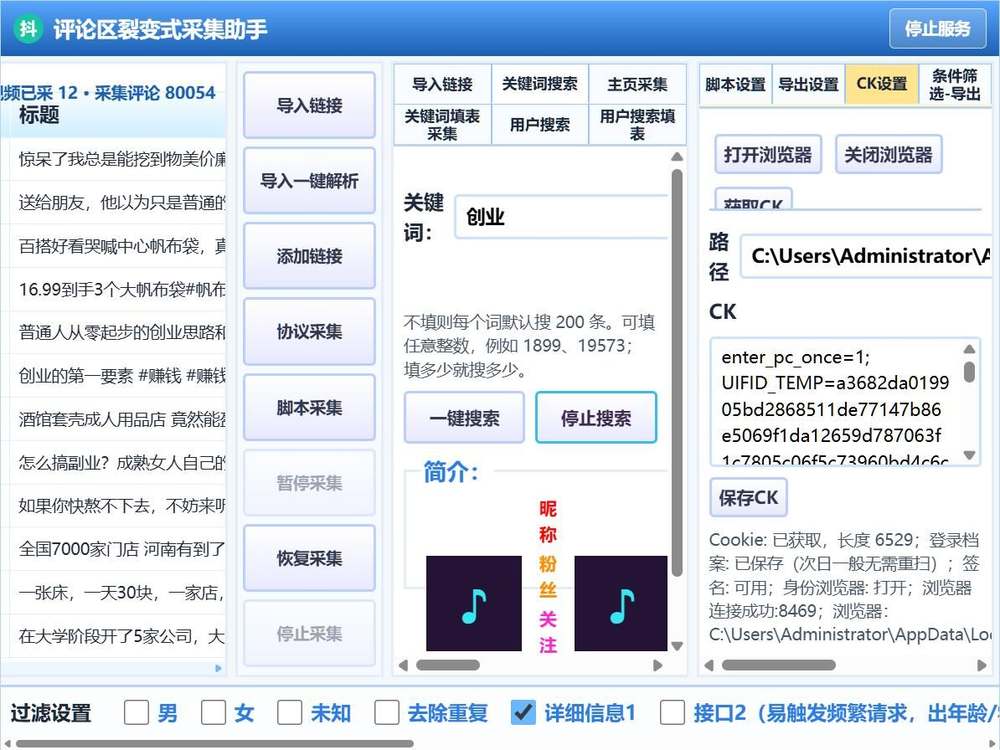
Task: Focus the 关键词 input field containing 创业
Action: 561,217
